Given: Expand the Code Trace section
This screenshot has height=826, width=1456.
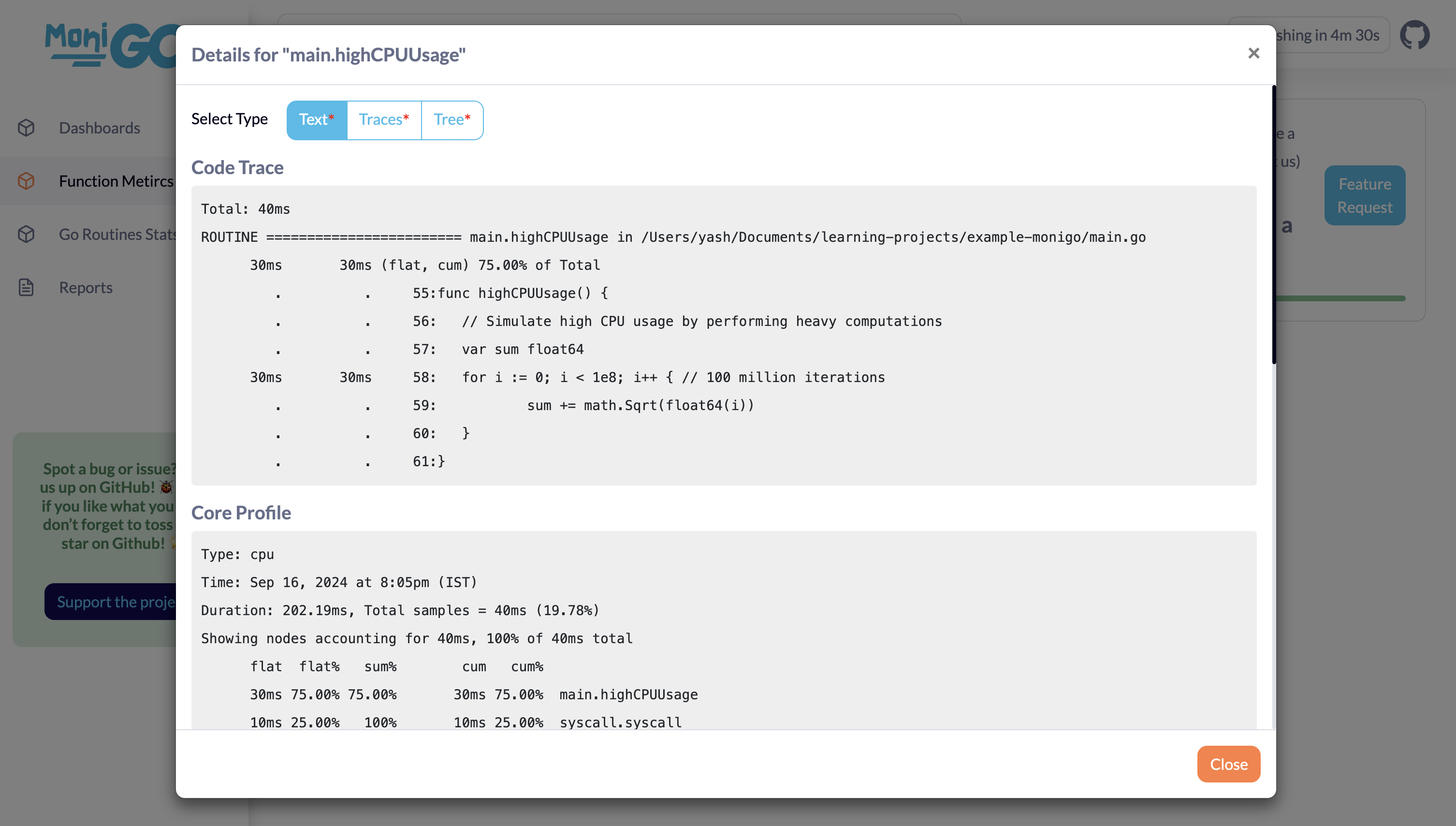Looking at the screenshot, I should [237, 167].
